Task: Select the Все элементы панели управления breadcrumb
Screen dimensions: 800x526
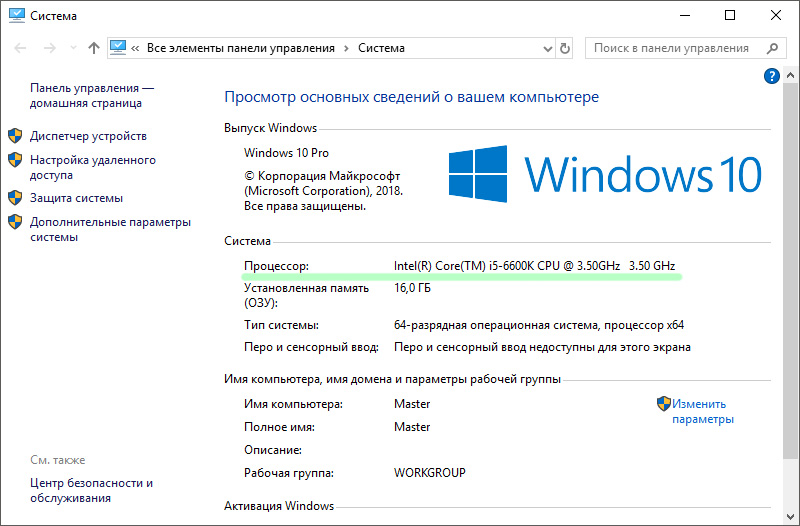Action: pyautogui.click(x=240, y=48)
